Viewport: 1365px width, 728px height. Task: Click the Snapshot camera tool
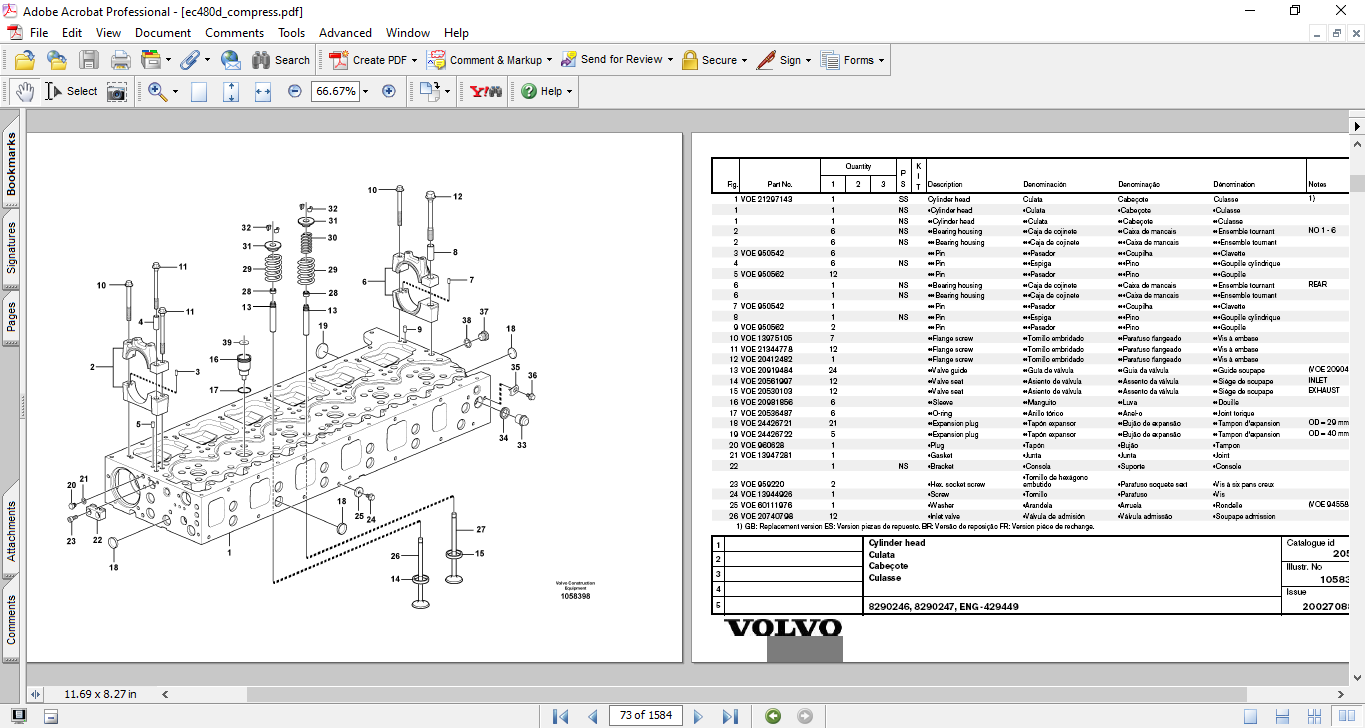[117, 91]
